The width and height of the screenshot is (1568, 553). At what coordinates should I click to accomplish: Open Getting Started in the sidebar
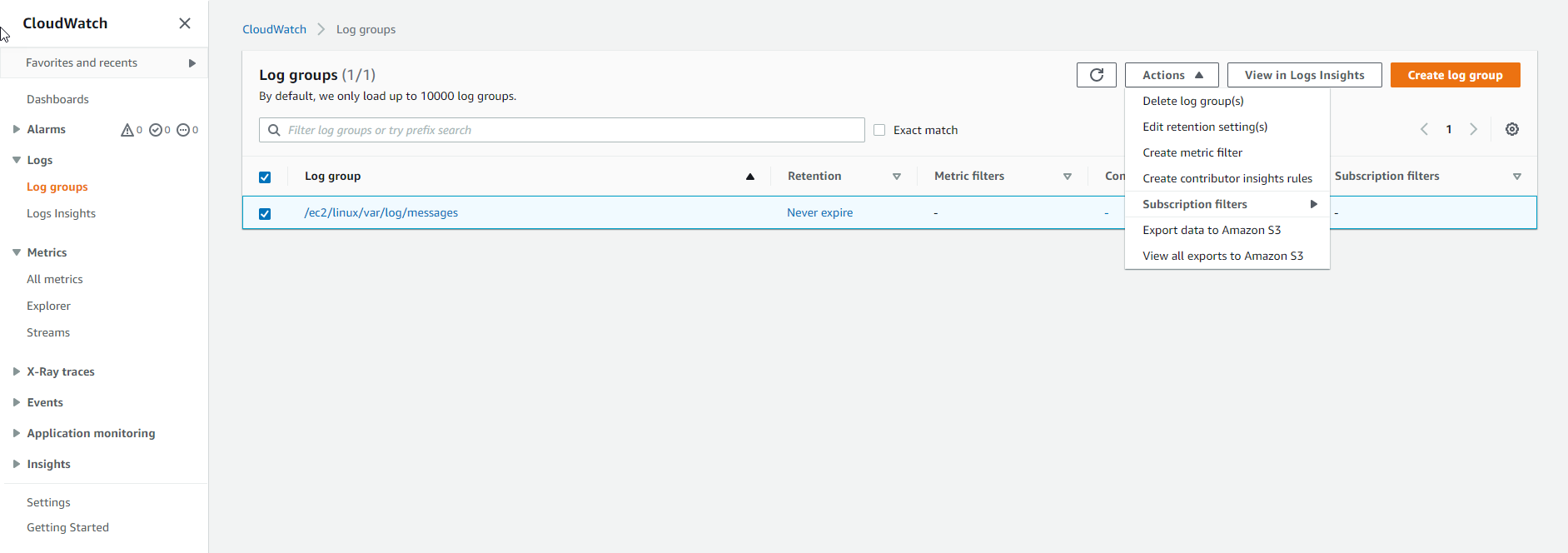(x=67, y=527)
